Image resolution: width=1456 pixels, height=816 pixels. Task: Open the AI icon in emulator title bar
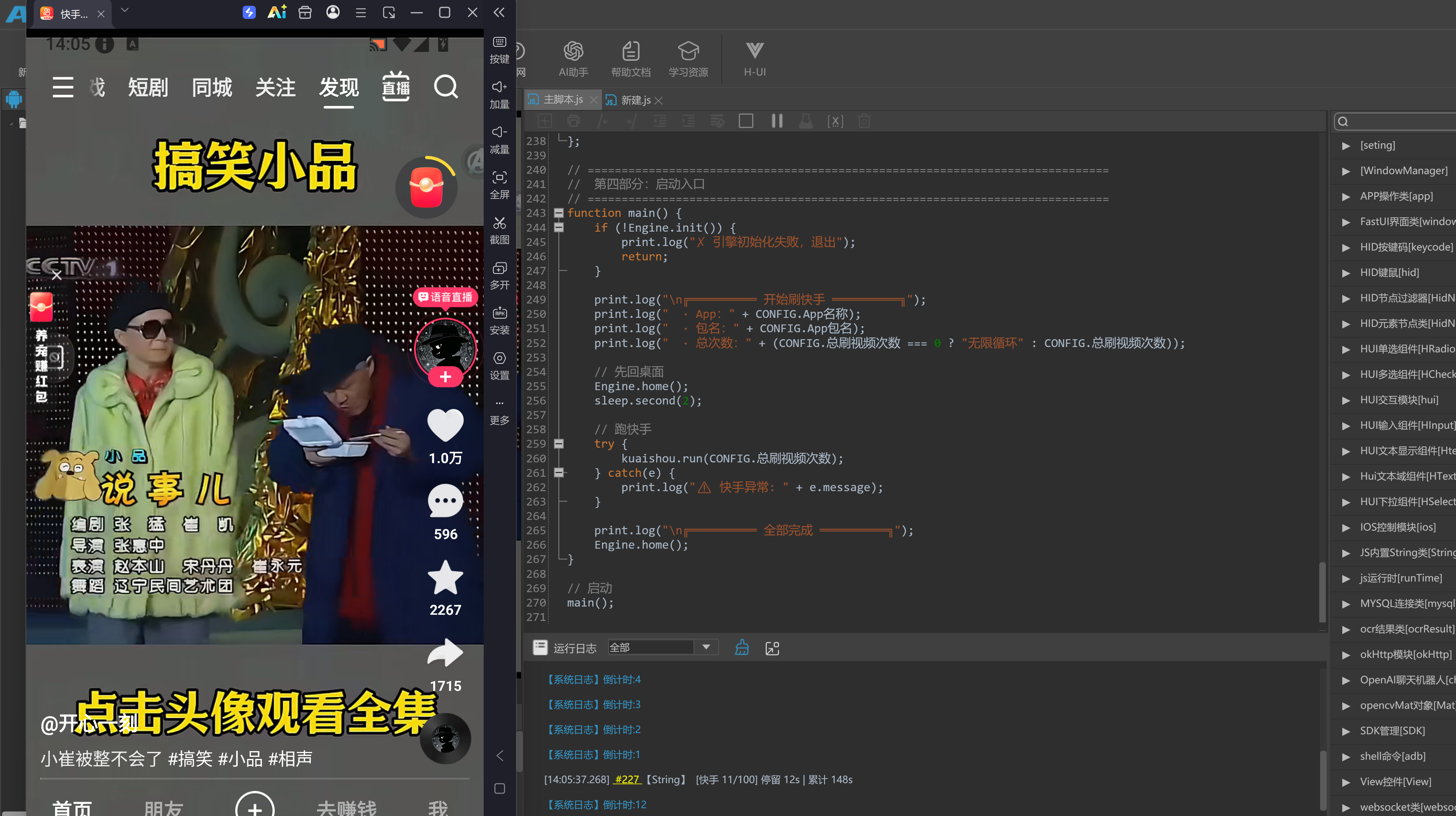[277, 12]
